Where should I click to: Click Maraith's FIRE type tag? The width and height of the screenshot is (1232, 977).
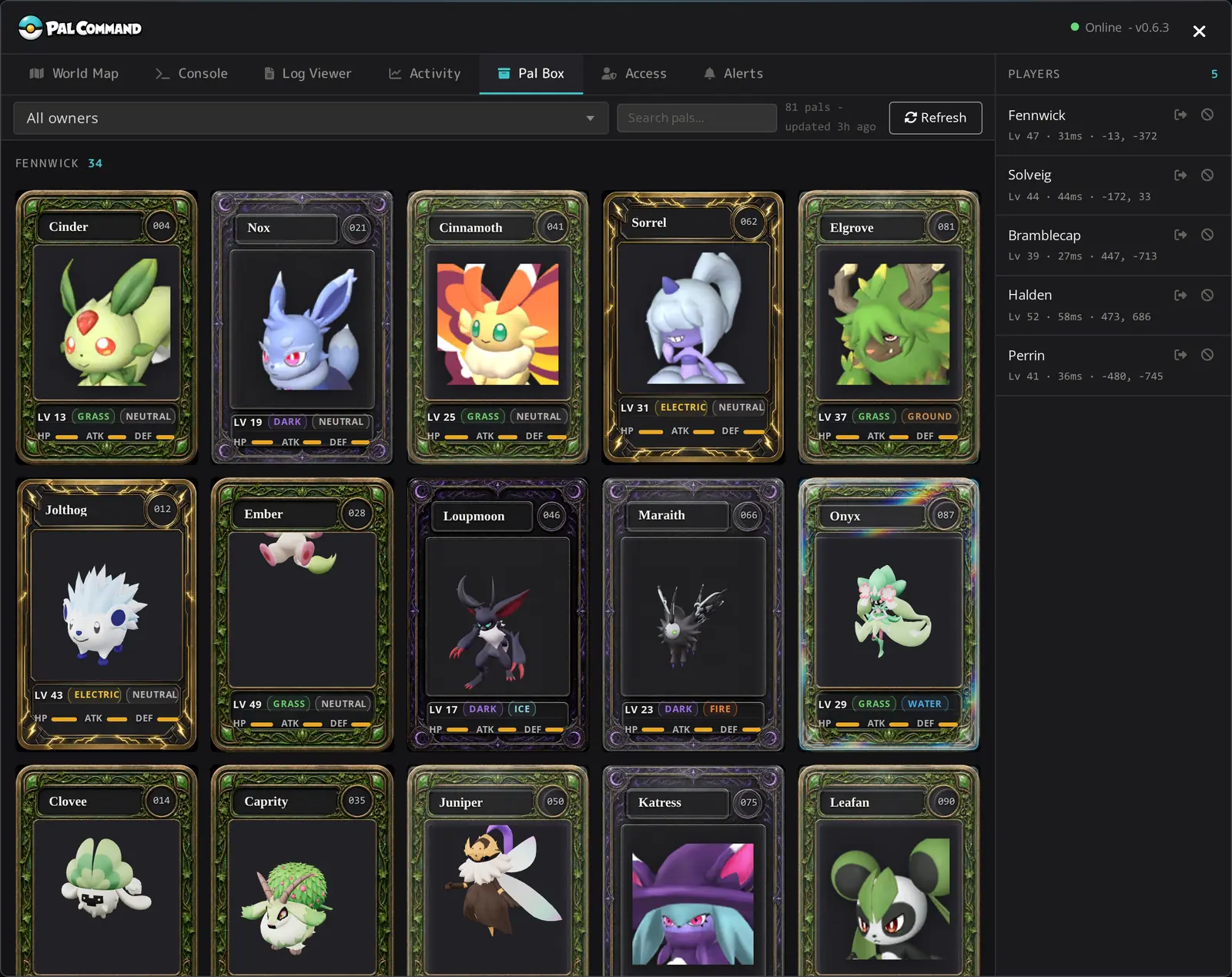(x=720, y=709)
